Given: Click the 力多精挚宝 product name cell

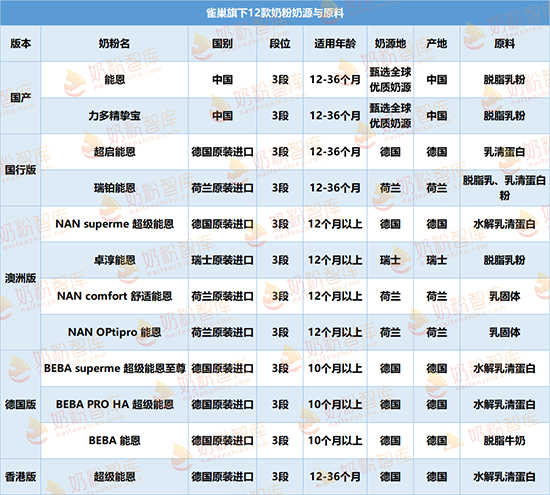Looking at the screenshot, I should [x=114, y=116].
